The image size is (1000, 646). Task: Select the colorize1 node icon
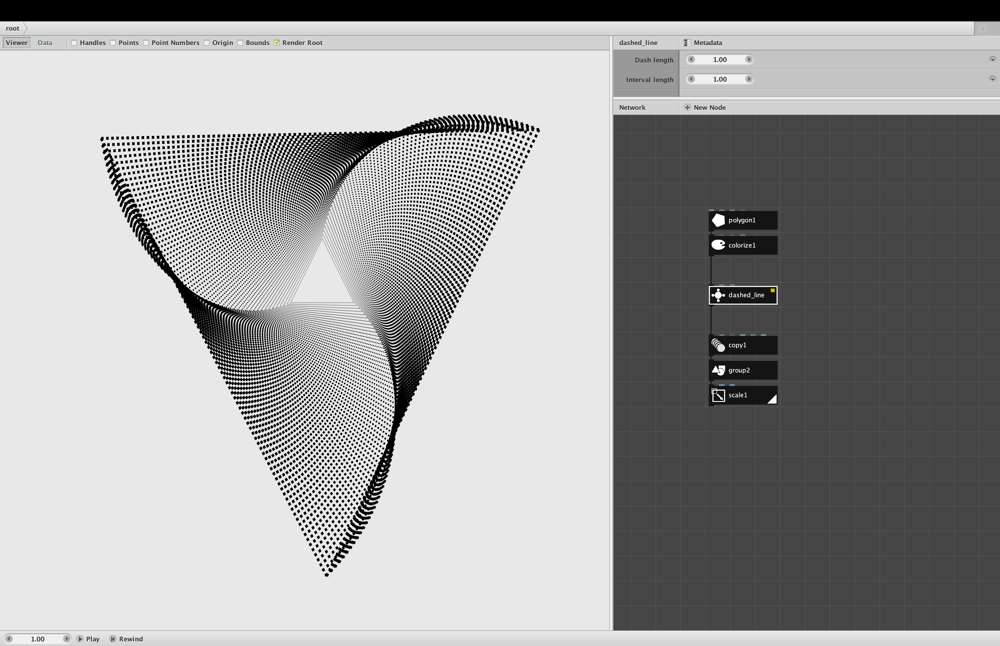pyautogui.click(x=718, y=245)
